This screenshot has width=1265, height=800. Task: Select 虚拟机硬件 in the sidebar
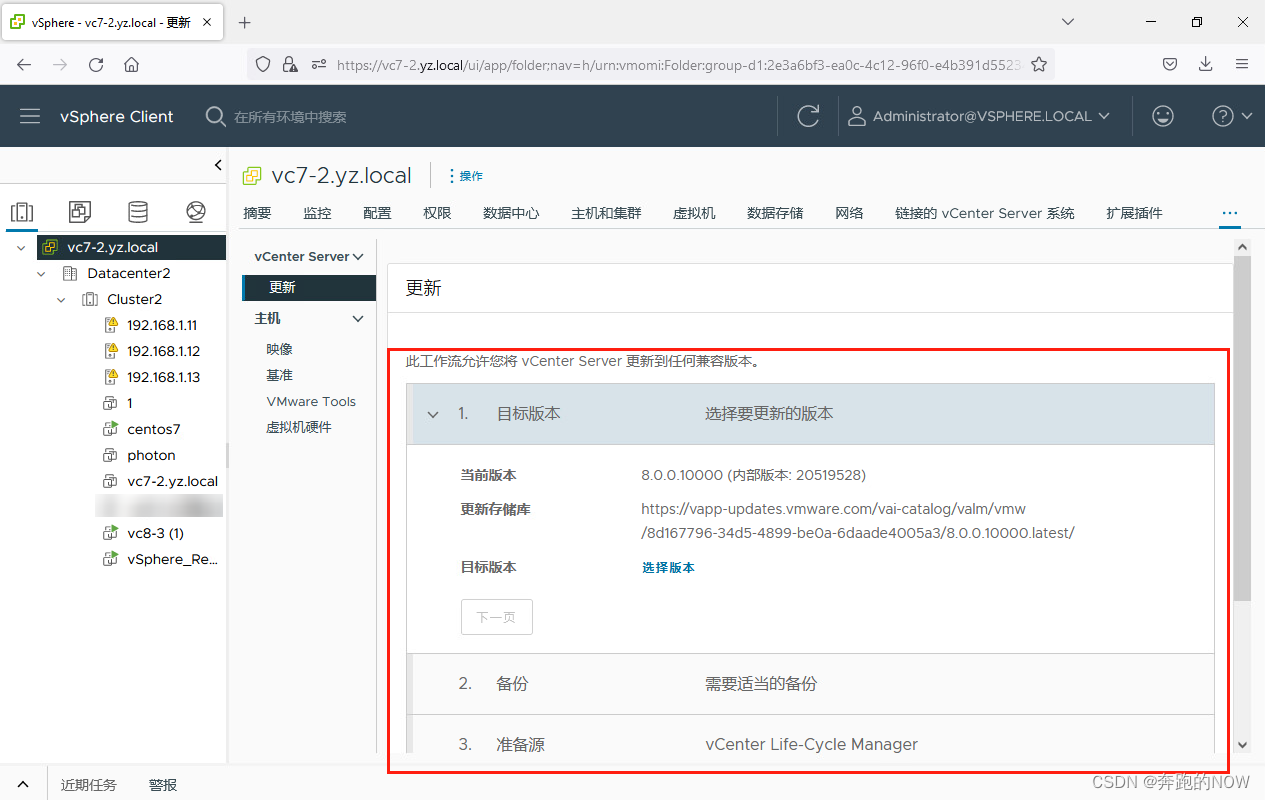pos(299,427)
